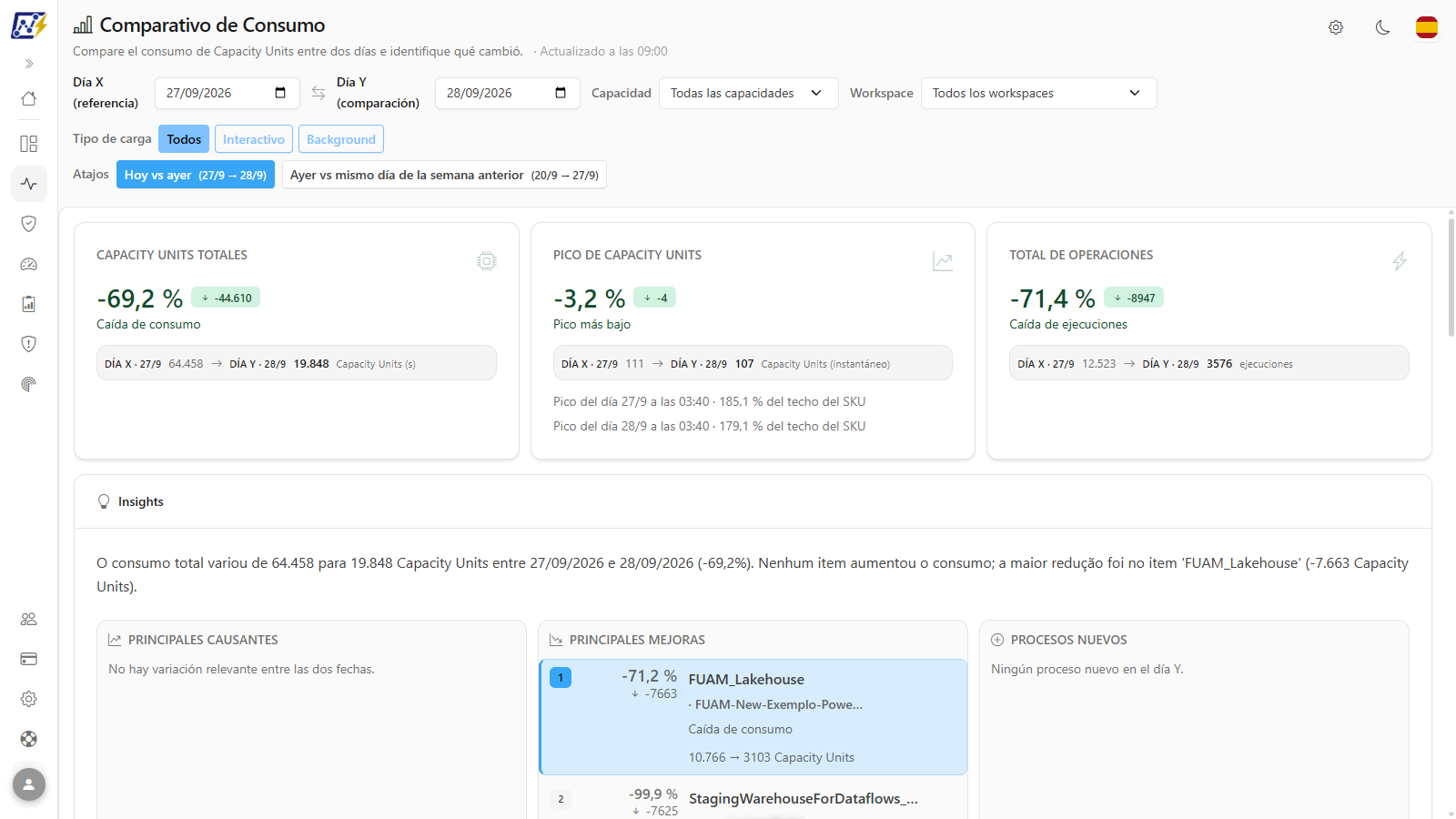
Task: Open the shield alert icon in sidebar
Action: click(29, 344)
